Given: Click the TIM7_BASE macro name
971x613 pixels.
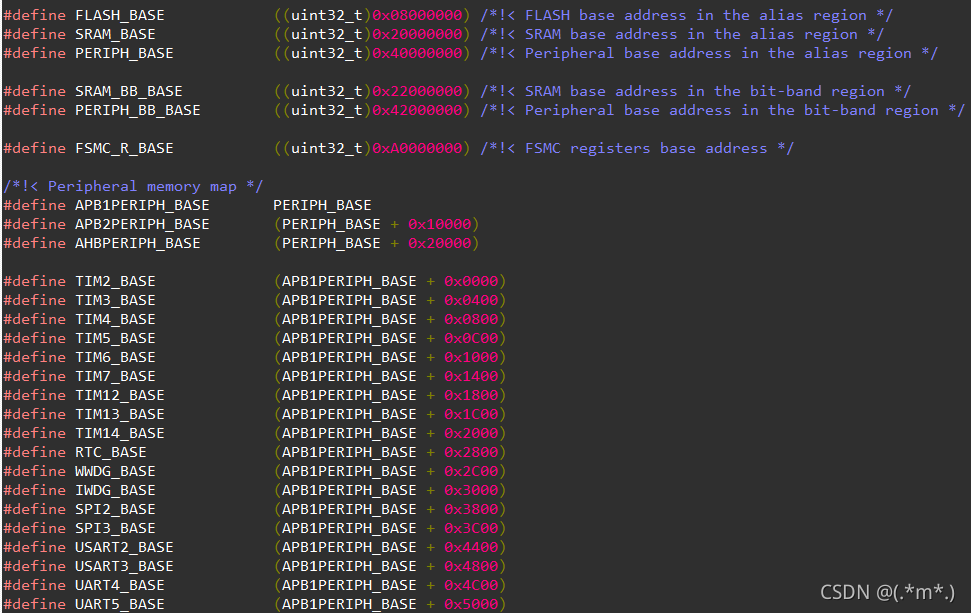Looking at the screenshot, I should click(x=115, y=376).
